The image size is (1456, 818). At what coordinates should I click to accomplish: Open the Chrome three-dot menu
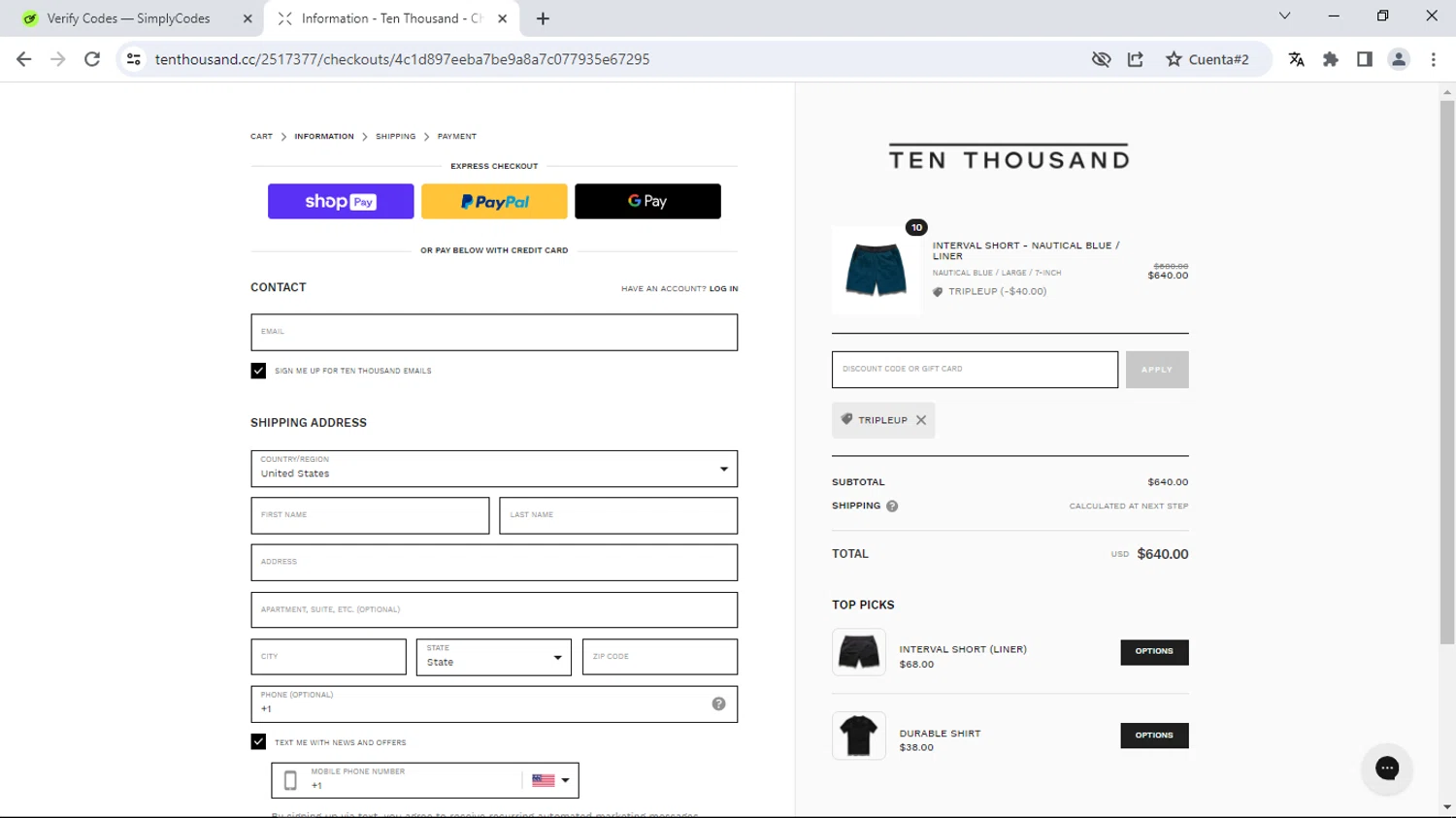(1434, 59)
